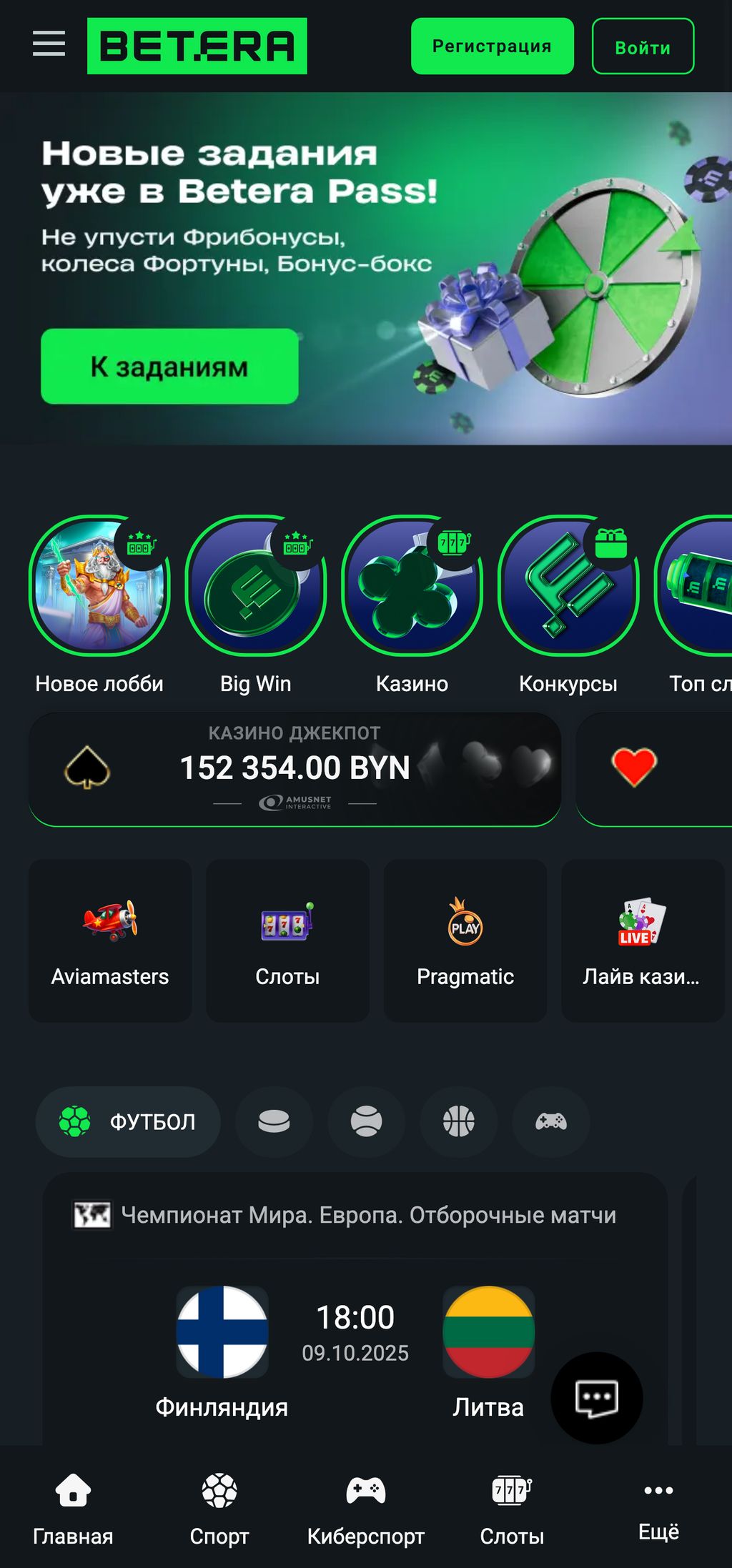Open the Aviamasters game tile
The width and height of the screenshot is (732, 1568).
(x=110, y=941)
